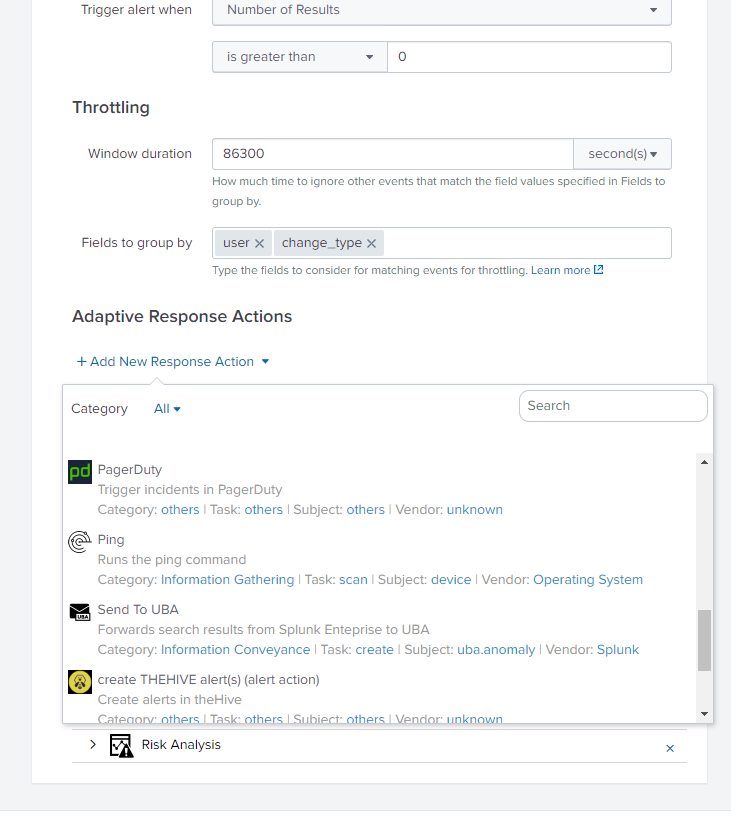
Task: Filter by vendor Operating System
Action: [588, 580]
